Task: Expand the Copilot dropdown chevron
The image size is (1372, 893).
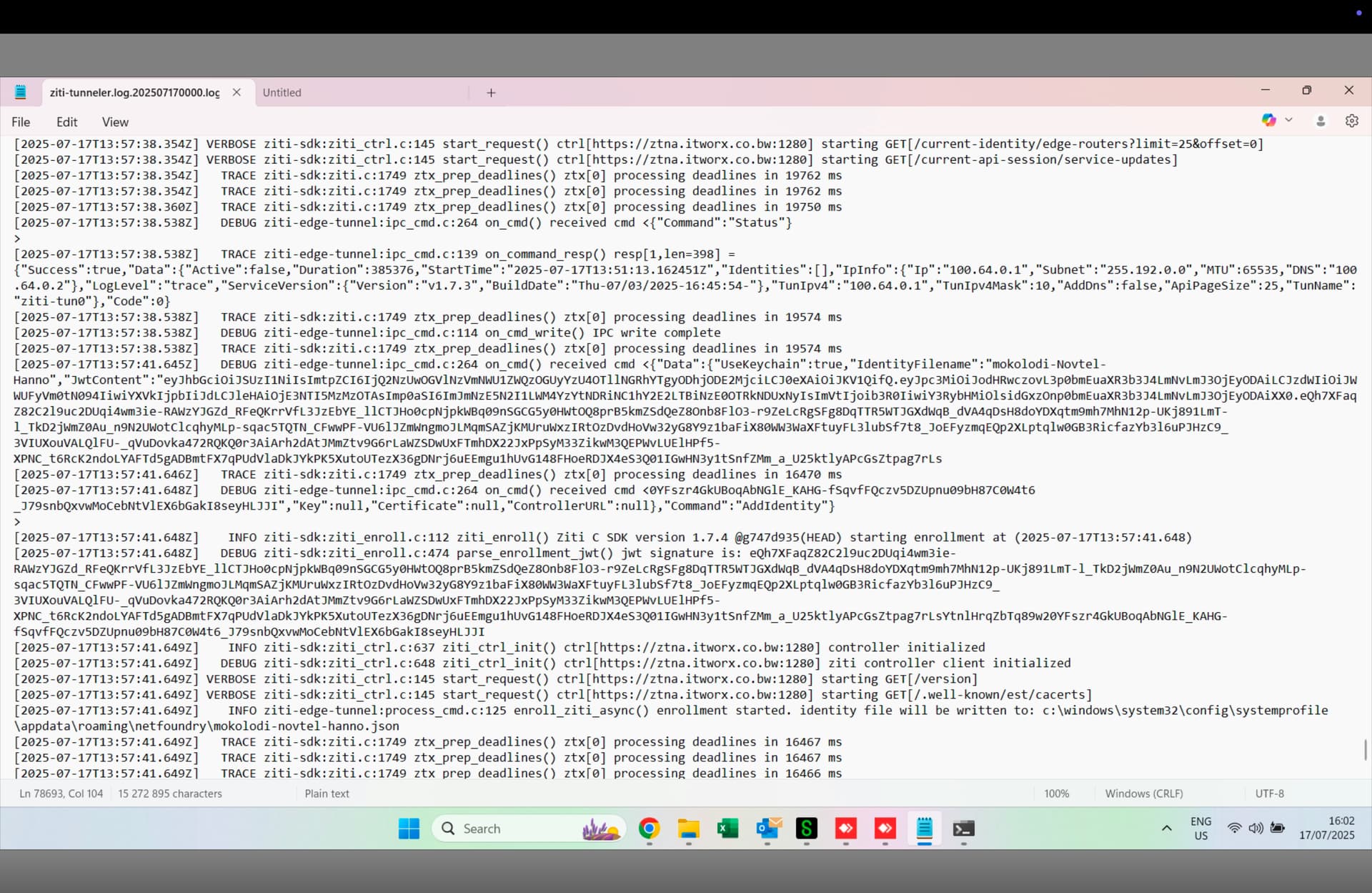Action: 1288,120
